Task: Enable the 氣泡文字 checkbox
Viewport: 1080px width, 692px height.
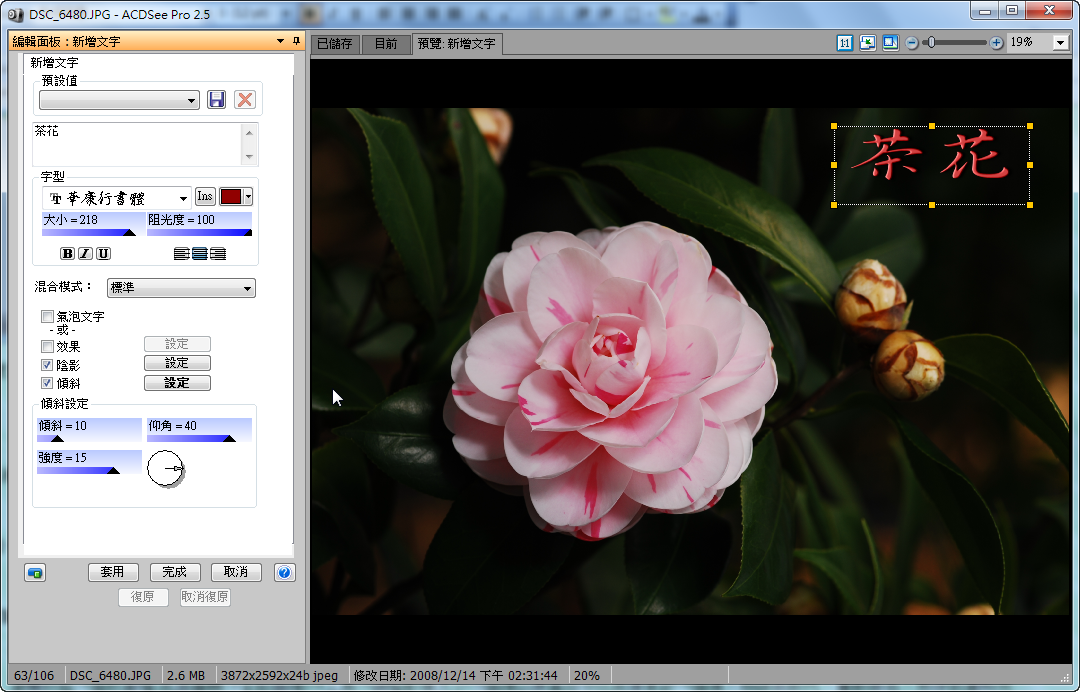Action: coord(47,317)
